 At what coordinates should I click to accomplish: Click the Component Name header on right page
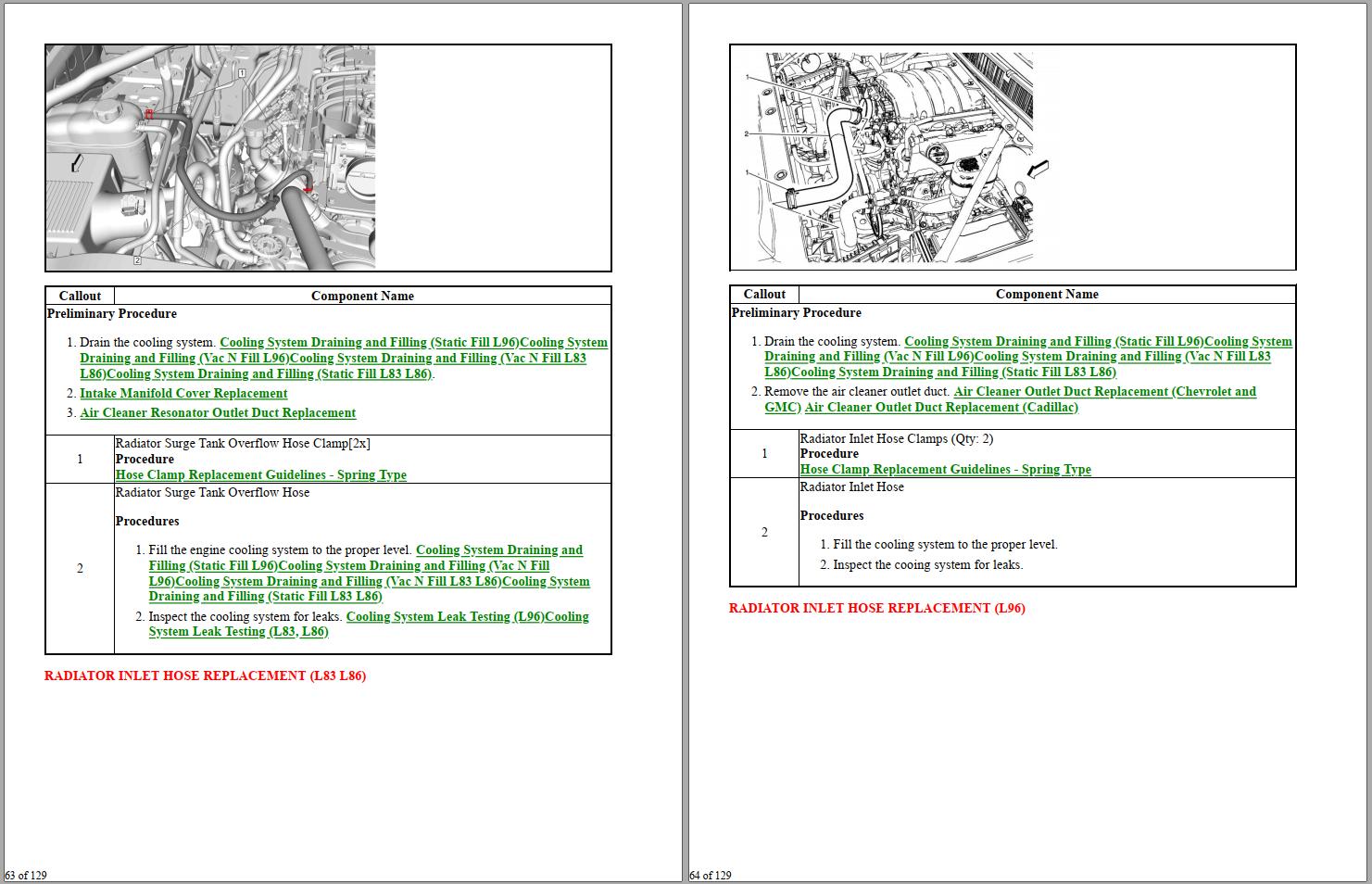pyautogui.click(x=1047, y=295)
